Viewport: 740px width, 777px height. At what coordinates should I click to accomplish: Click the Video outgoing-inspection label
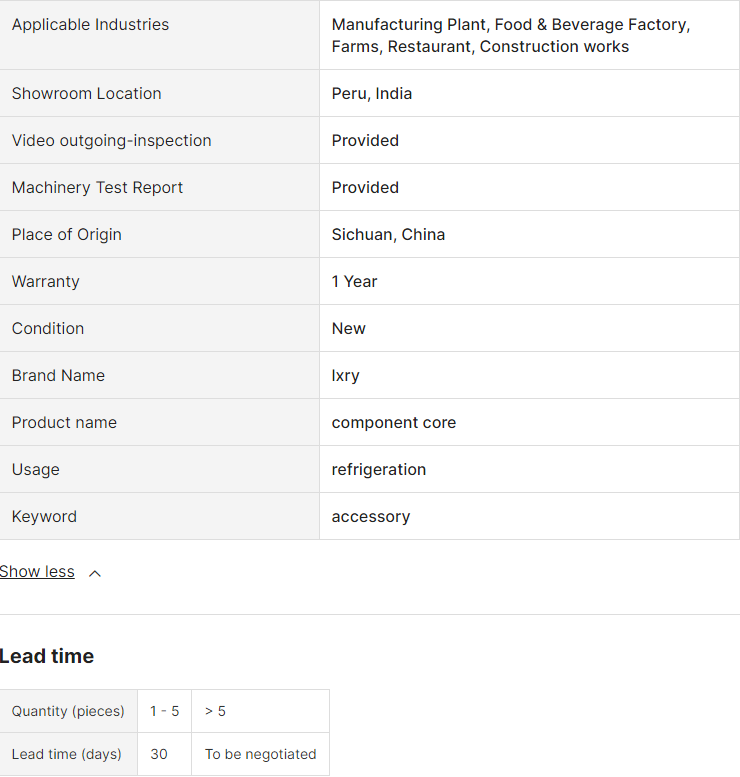pos(111,141)
